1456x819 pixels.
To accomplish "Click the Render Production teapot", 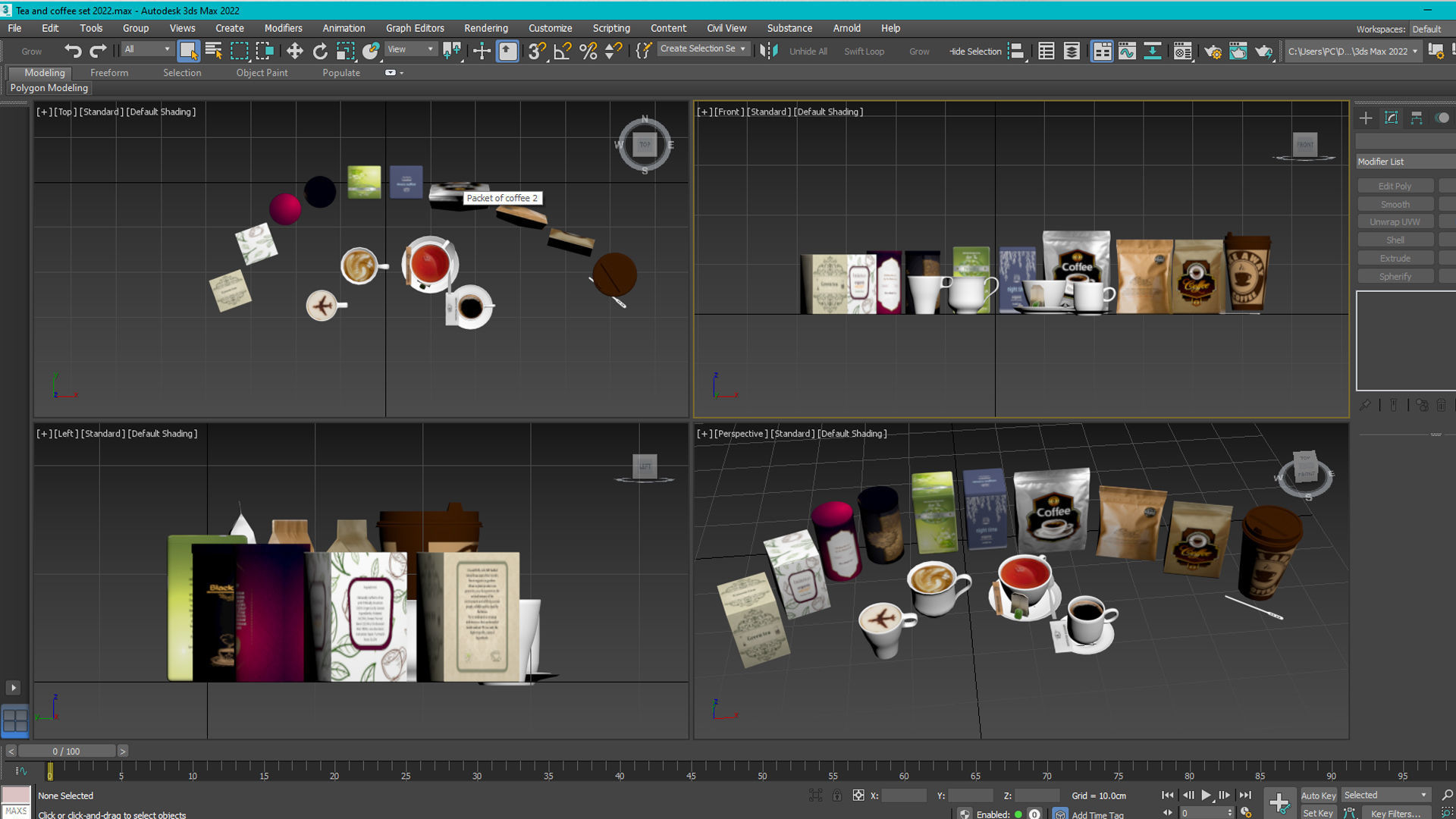I will click(1263, 51).
